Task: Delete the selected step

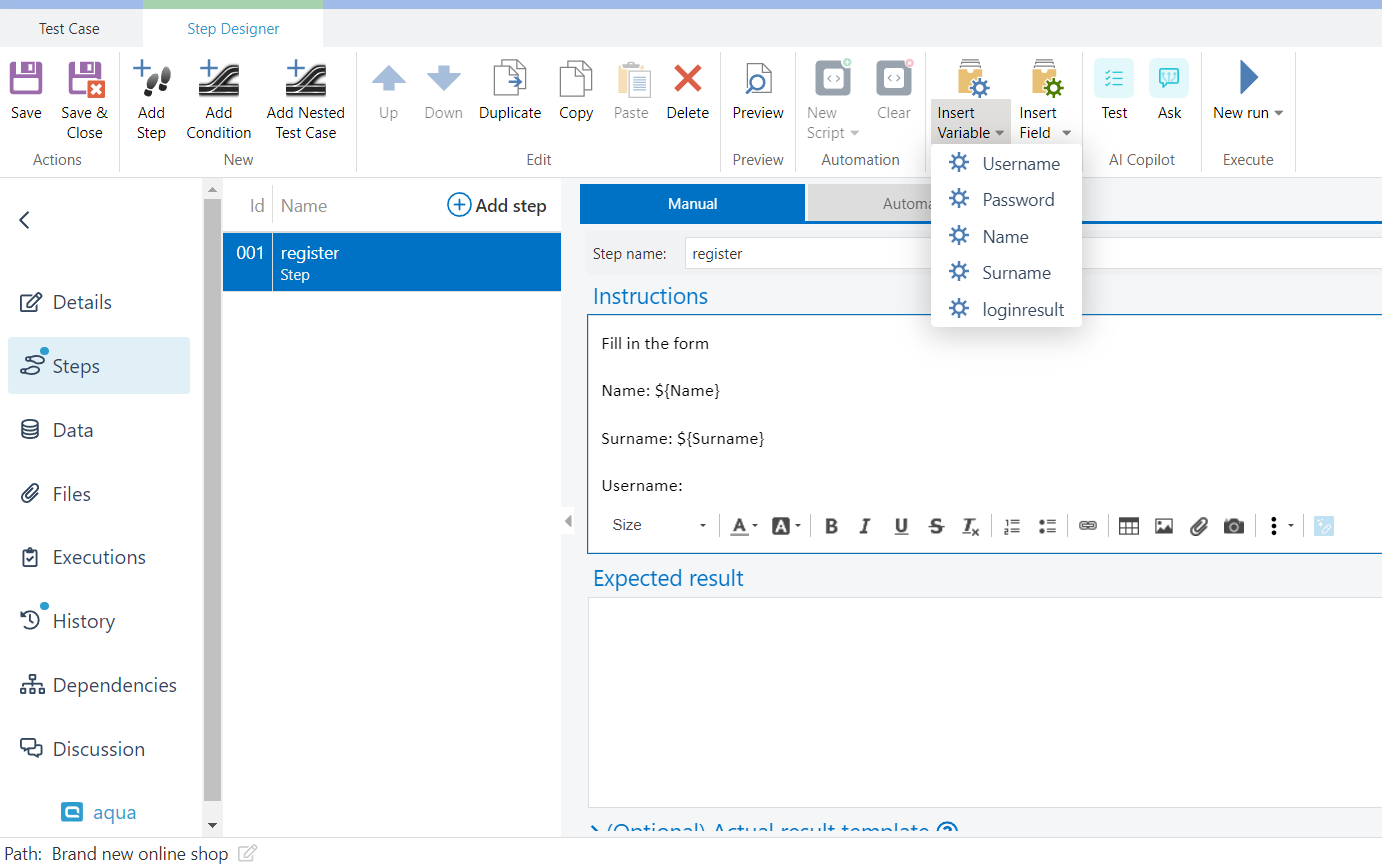Action: pos(687,80)
